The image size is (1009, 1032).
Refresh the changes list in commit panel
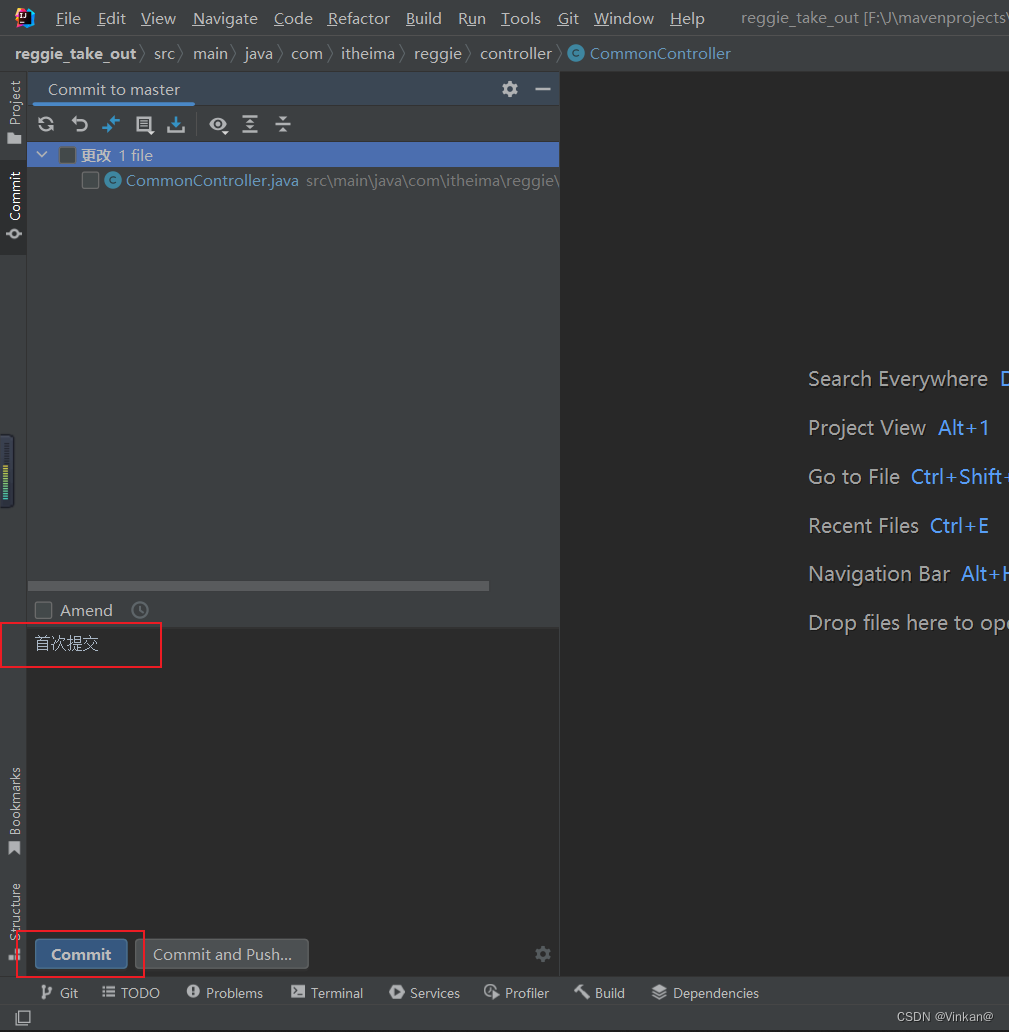pyautogui.click(x=46, y=124)
